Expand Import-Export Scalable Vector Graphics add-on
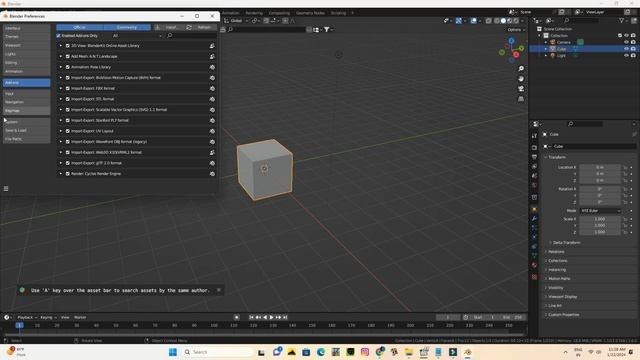This screenshot has height=360, width=640. (x=61, y=109)
